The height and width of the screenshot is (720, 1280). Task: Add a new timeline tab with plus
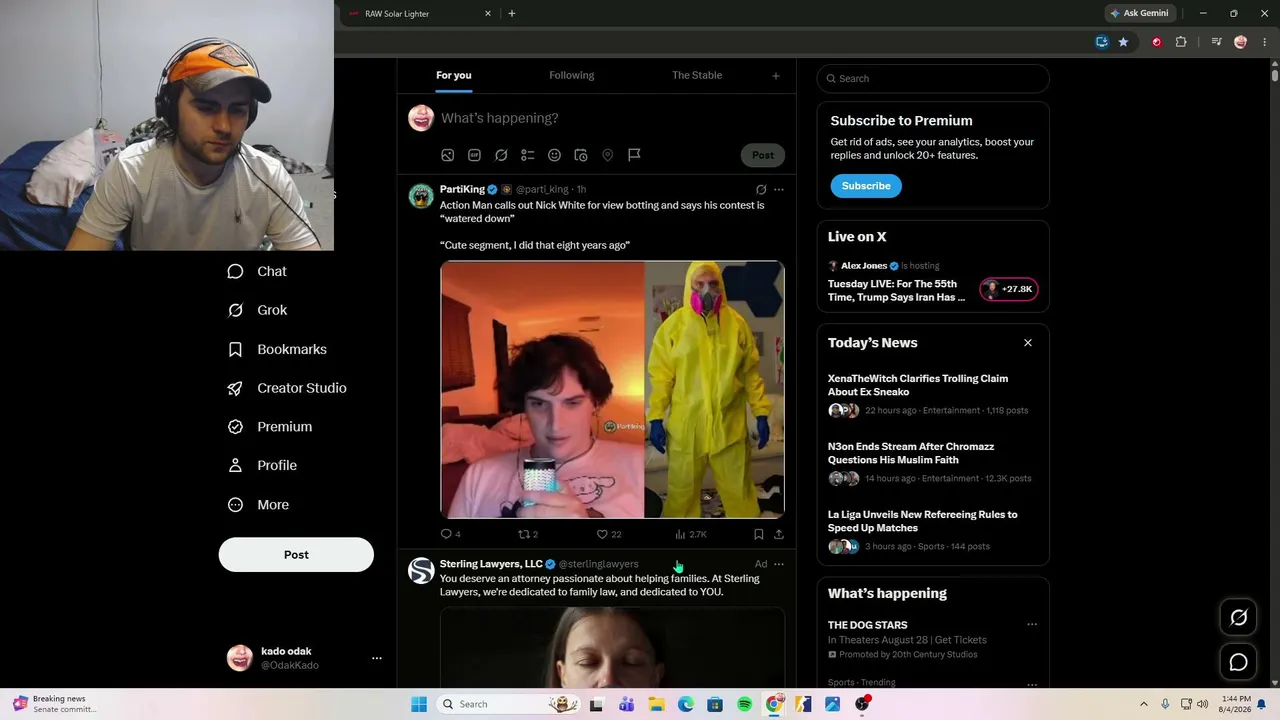pyautogui.click(x=775, y=76)
